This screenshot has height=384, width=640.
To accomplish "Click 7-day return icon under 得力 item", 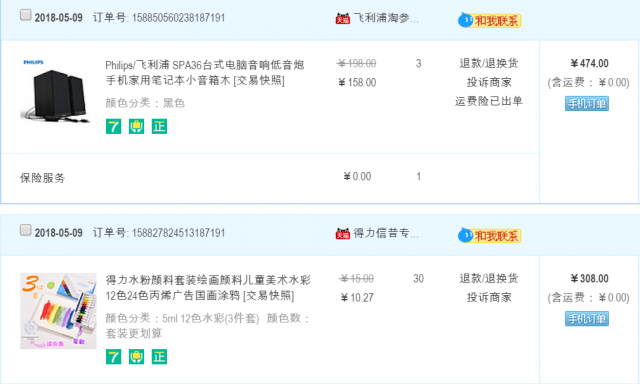I will [113, 357].
